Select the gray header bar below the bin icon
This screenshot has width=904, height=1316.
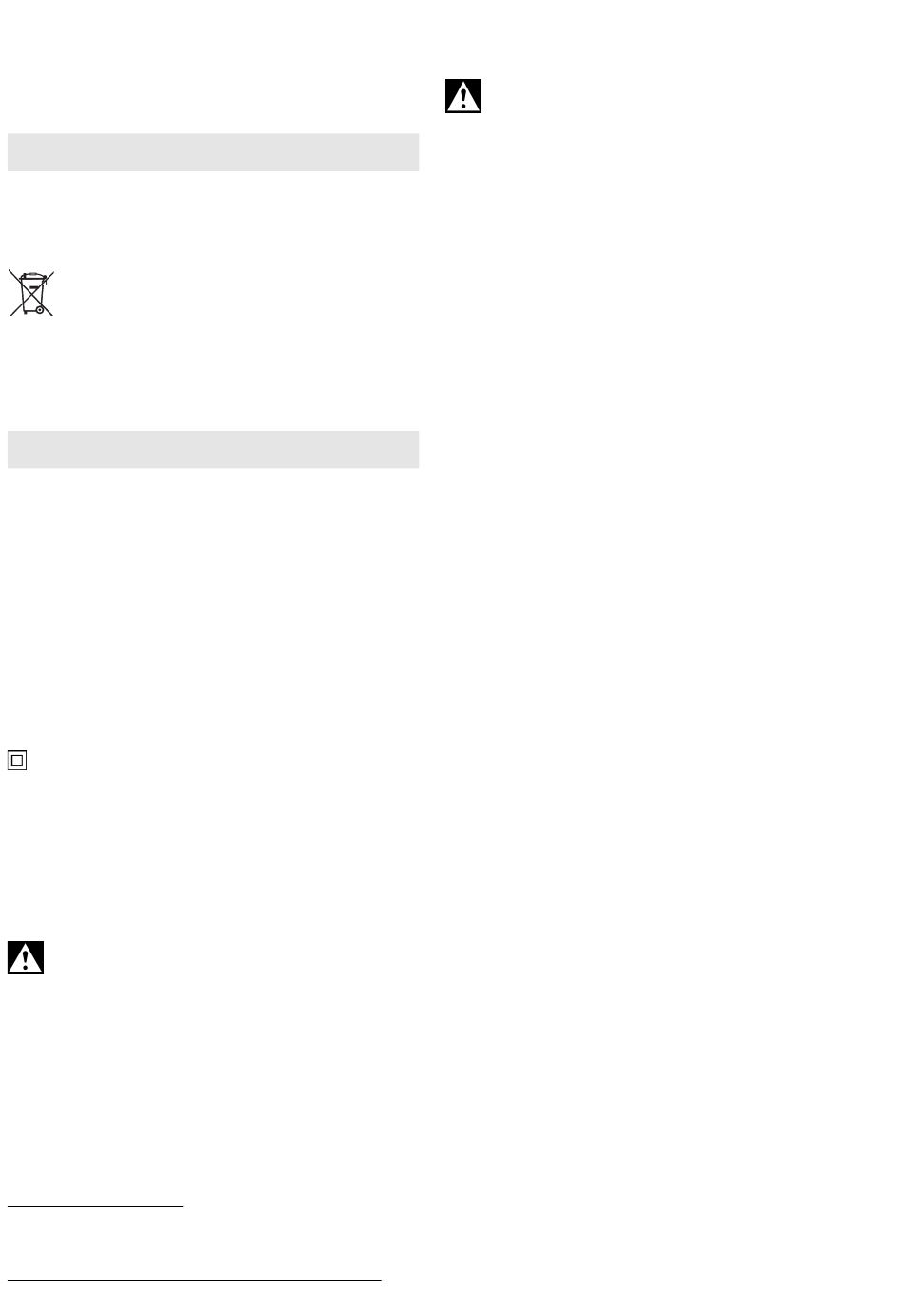pos(213,449)
